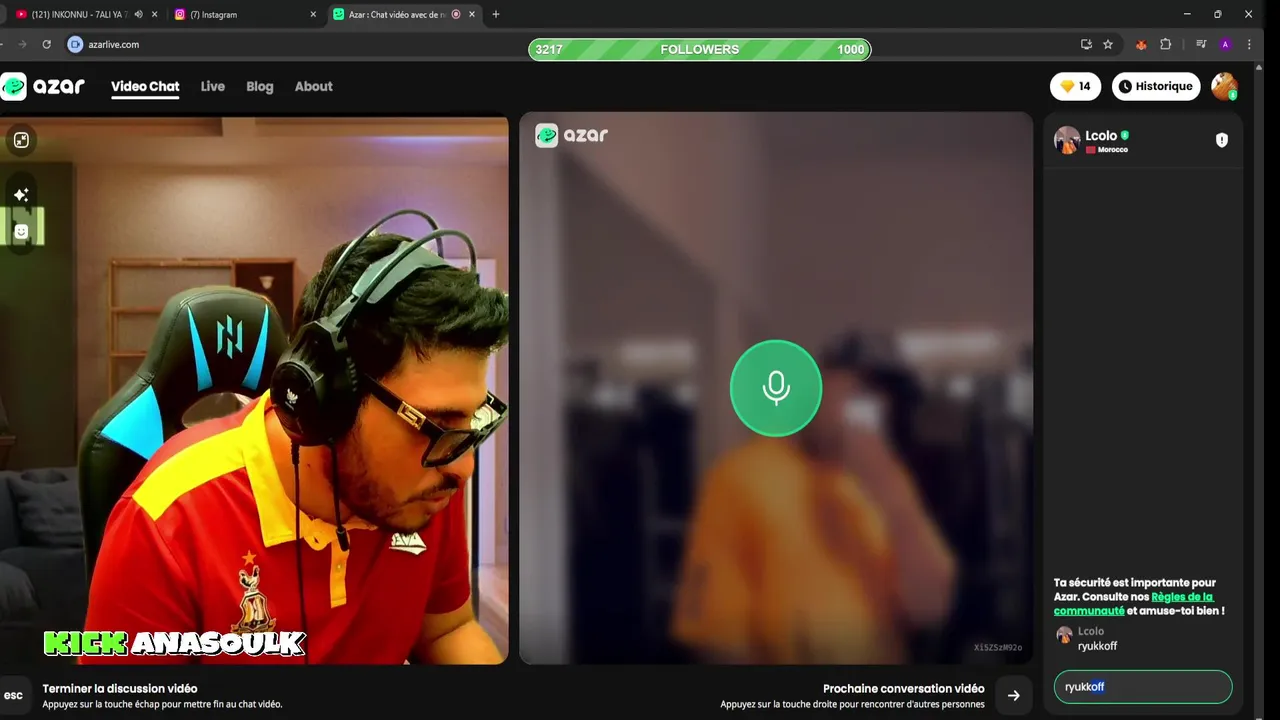Open the Video Chat tab

(145, 87)
